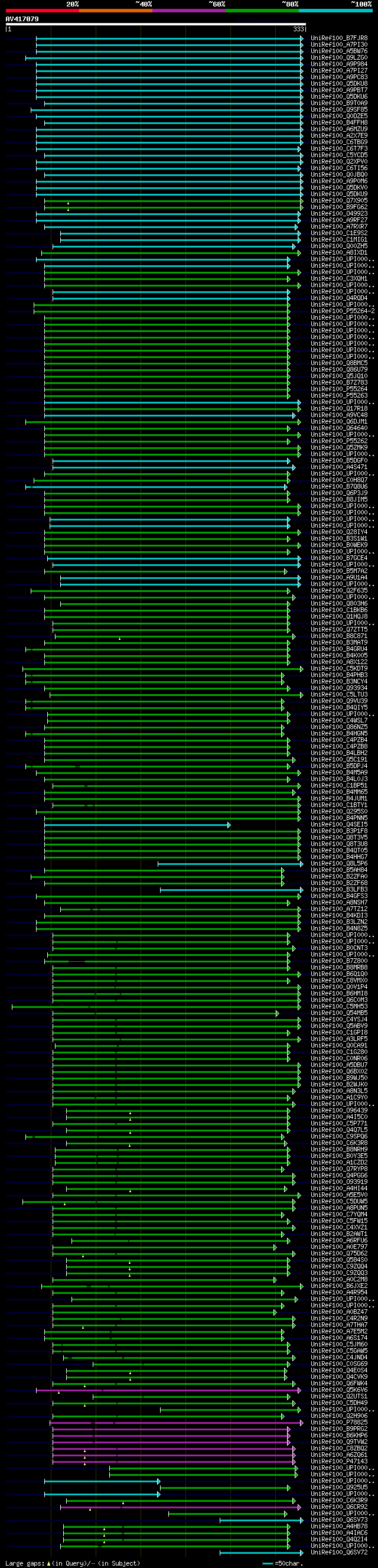Image resolution: width=378 pixels, height=1568 pixels.
Task: Click the hit label UniRef100_C9SPQ6
Action: coord(339,1137)
